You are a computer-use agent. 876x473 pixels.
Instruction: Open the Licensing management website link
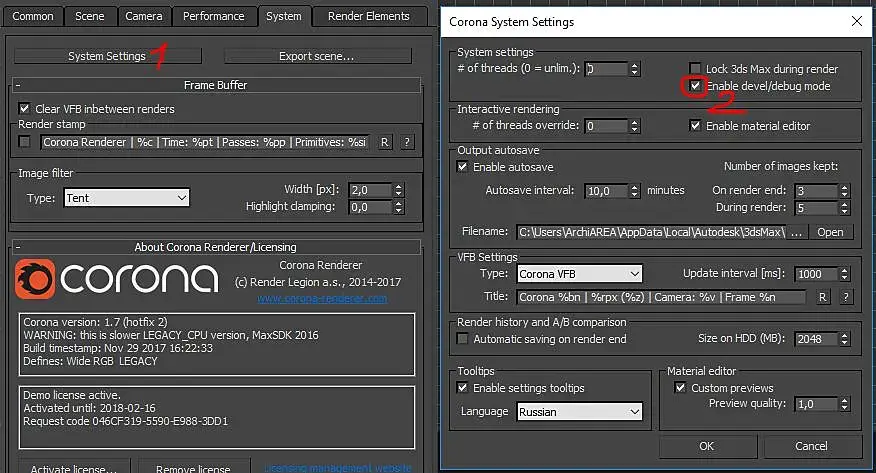pos(337,468)
